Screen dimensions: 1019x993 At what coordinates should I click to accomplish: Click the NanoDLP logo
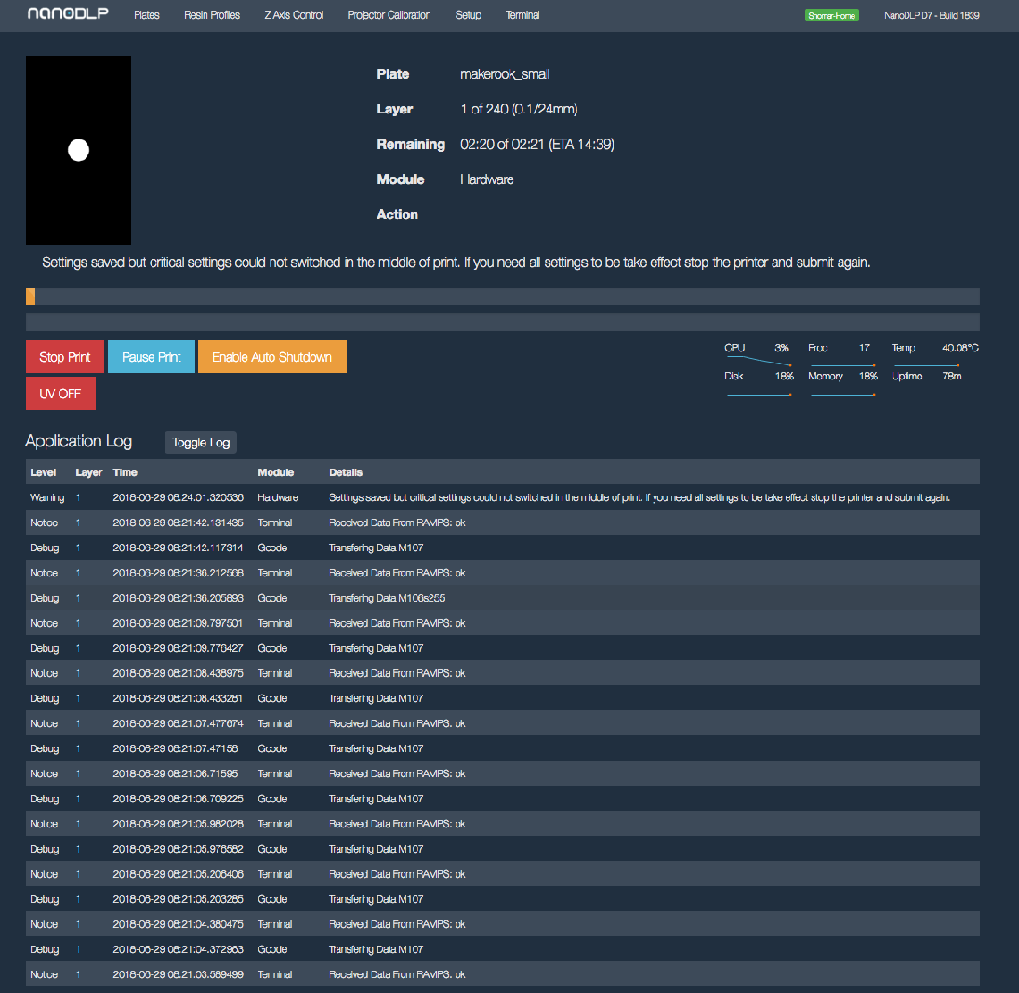tap(61, 15)
